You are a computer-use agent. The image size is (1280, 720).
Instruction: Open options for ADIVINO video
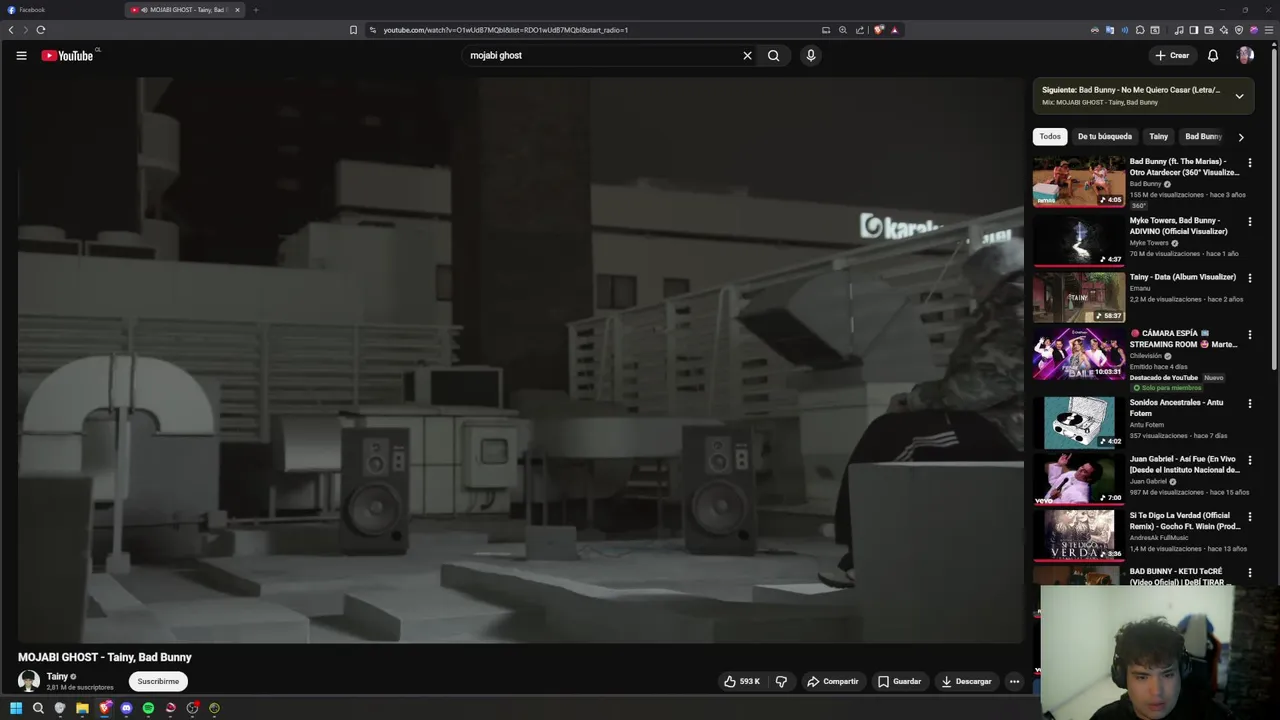1249,222
